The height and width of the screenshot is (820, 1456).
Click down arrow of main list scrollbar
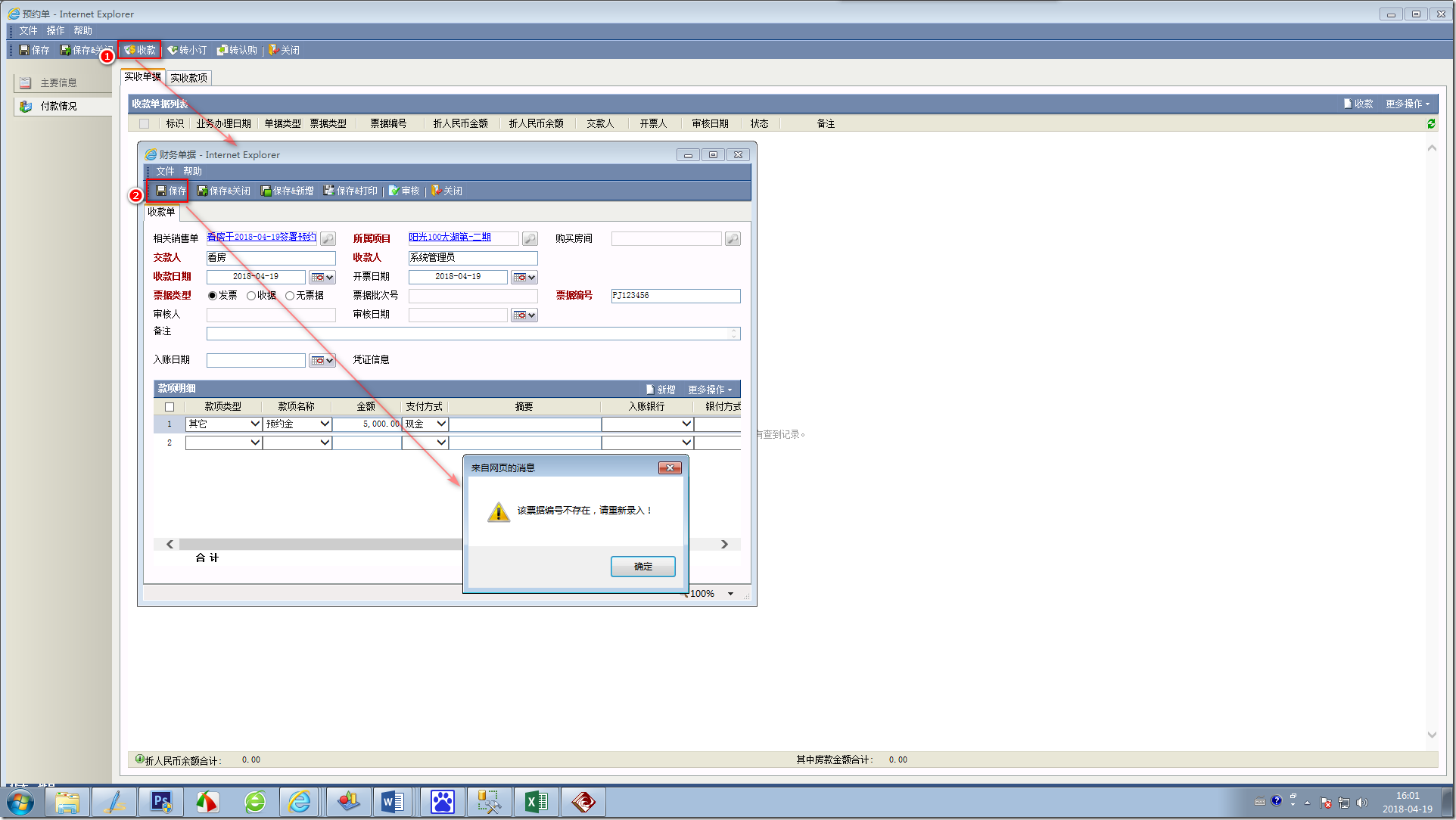tap(1432, 735)
